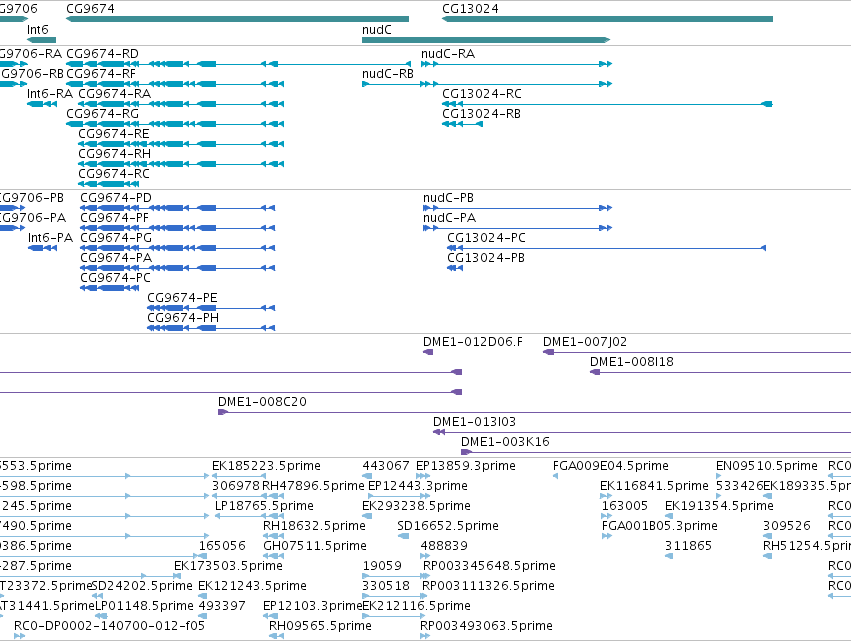Click BAC clone label DME1-013I03

click(474, 422)
